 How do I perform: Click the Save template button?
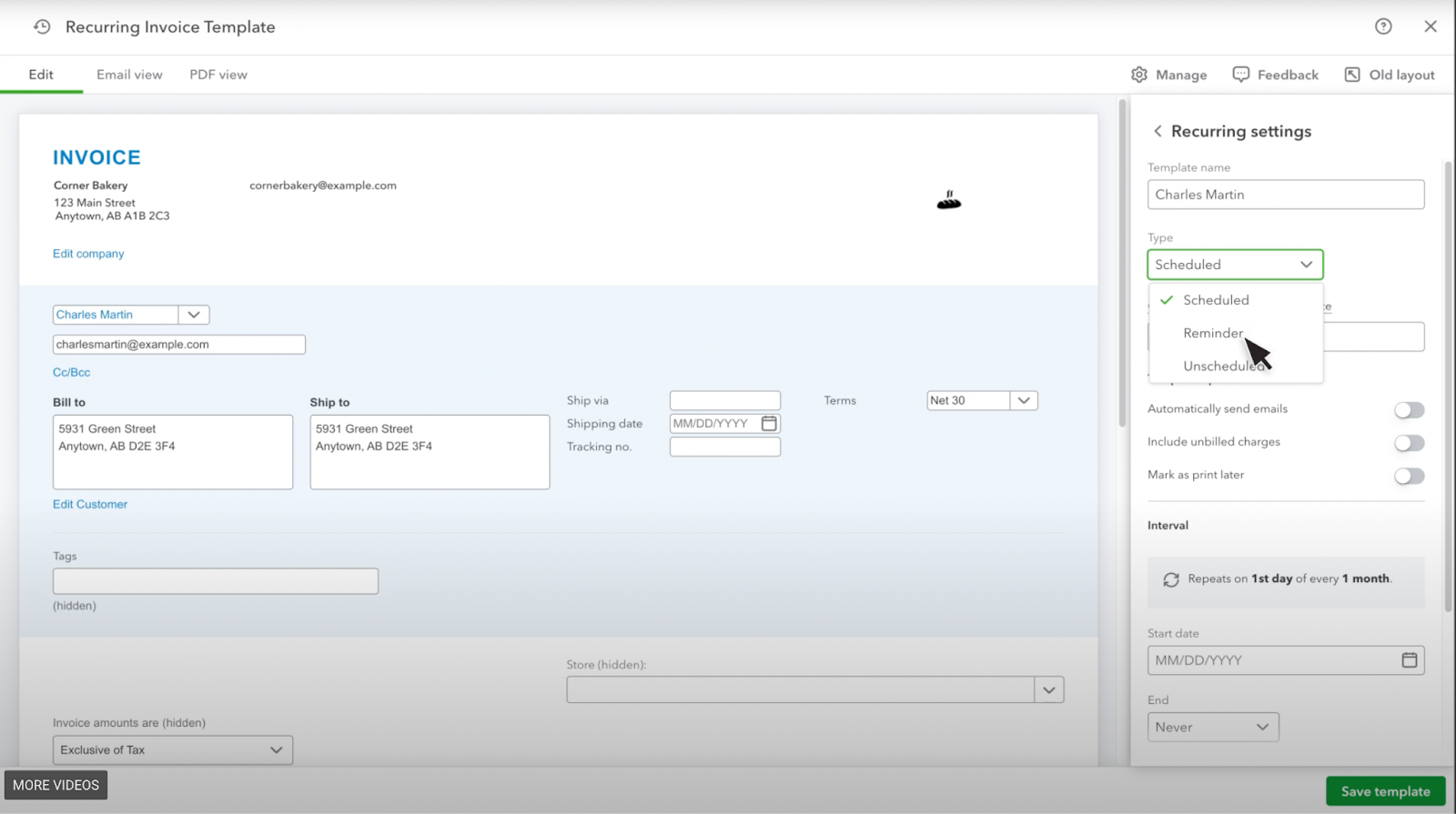1385,791
